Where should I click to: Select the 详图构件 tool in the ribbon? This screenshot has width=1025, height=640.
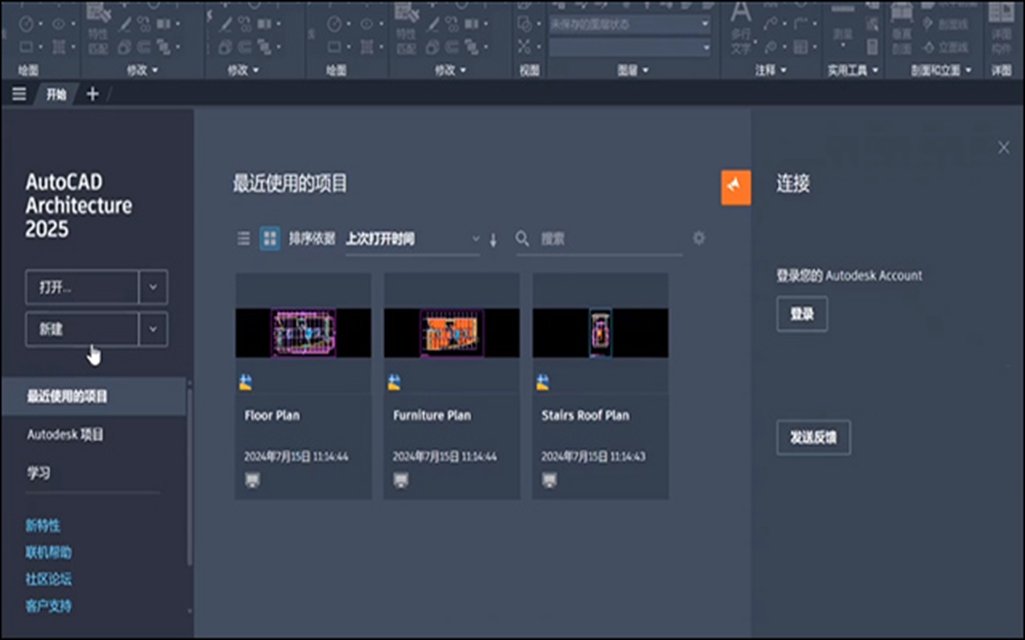coord(1001,29)
